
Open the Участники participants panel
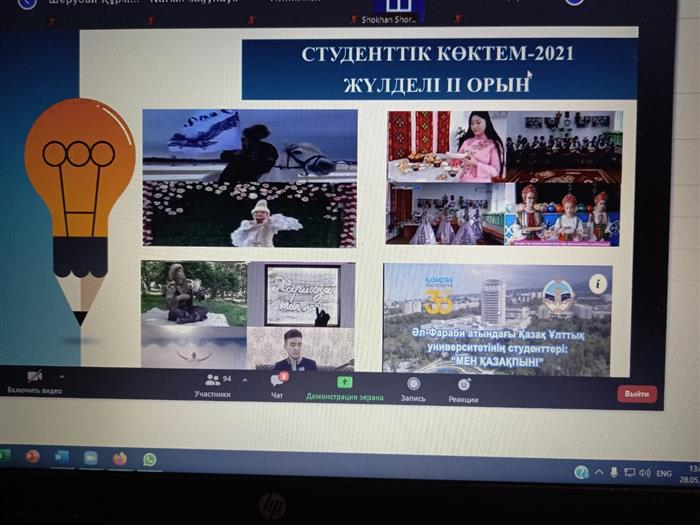click(212, 385)
